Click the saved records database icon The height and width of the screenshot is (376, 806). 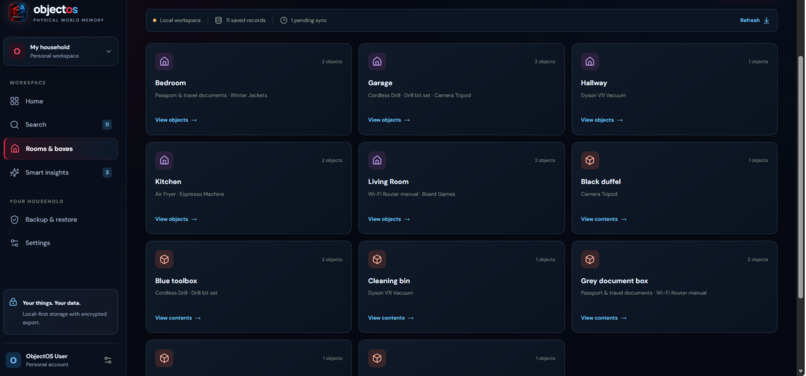[218, 21]
